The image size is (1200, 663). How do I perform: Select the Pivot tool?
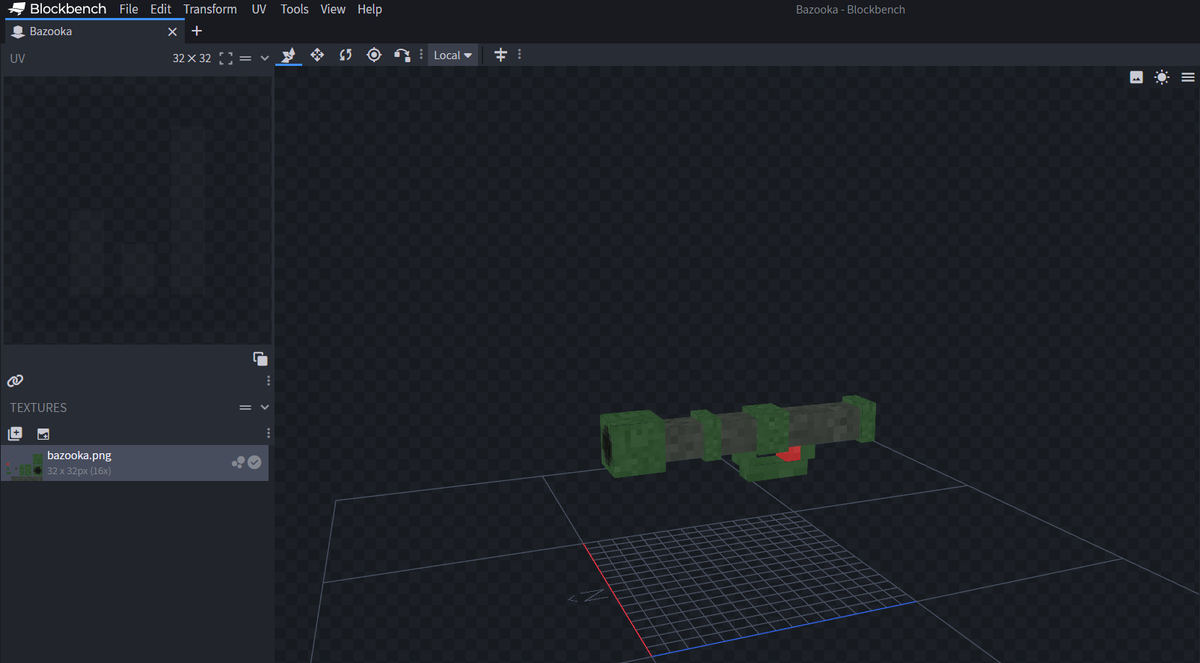[x=374, y=55]
